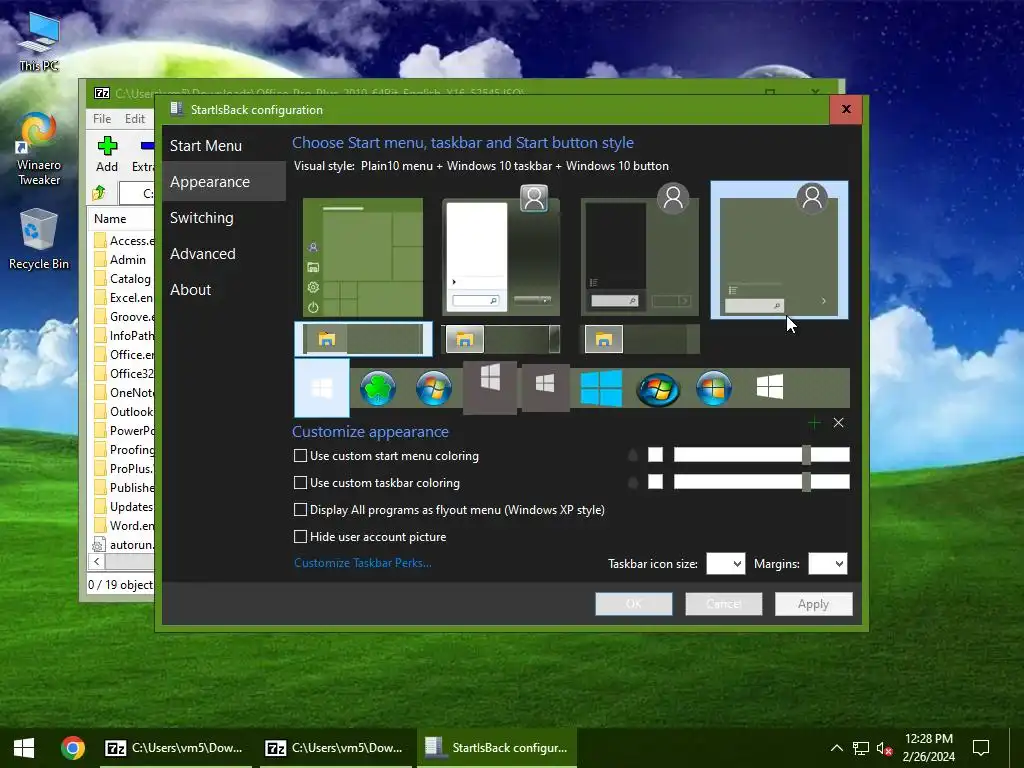
Task: Select the white flat Windows logo button
Action: point(770,387)
